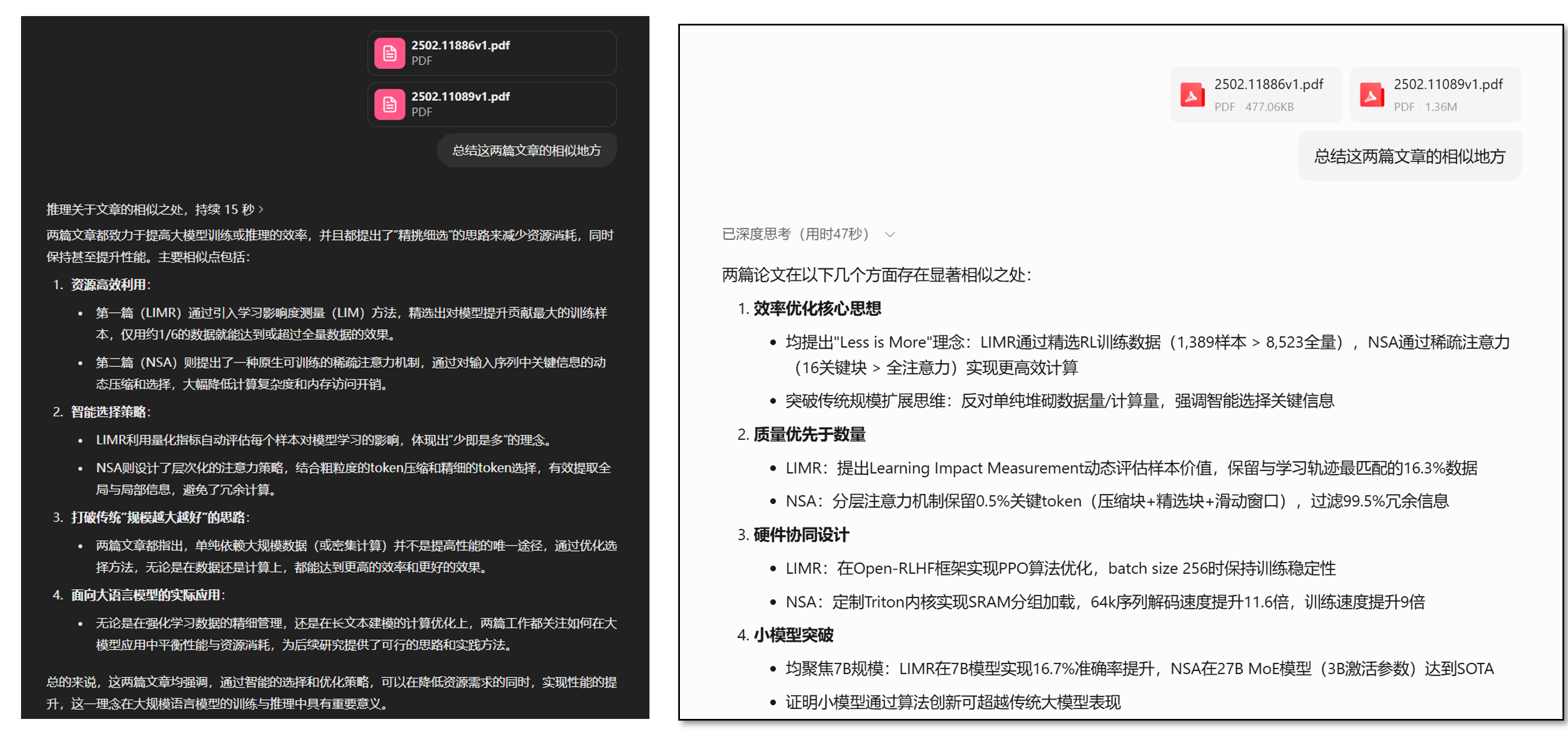Select dark chat bubble "总结这两篇文章的相似地方"
The image size is (1568, 735).
coord(526,151)
